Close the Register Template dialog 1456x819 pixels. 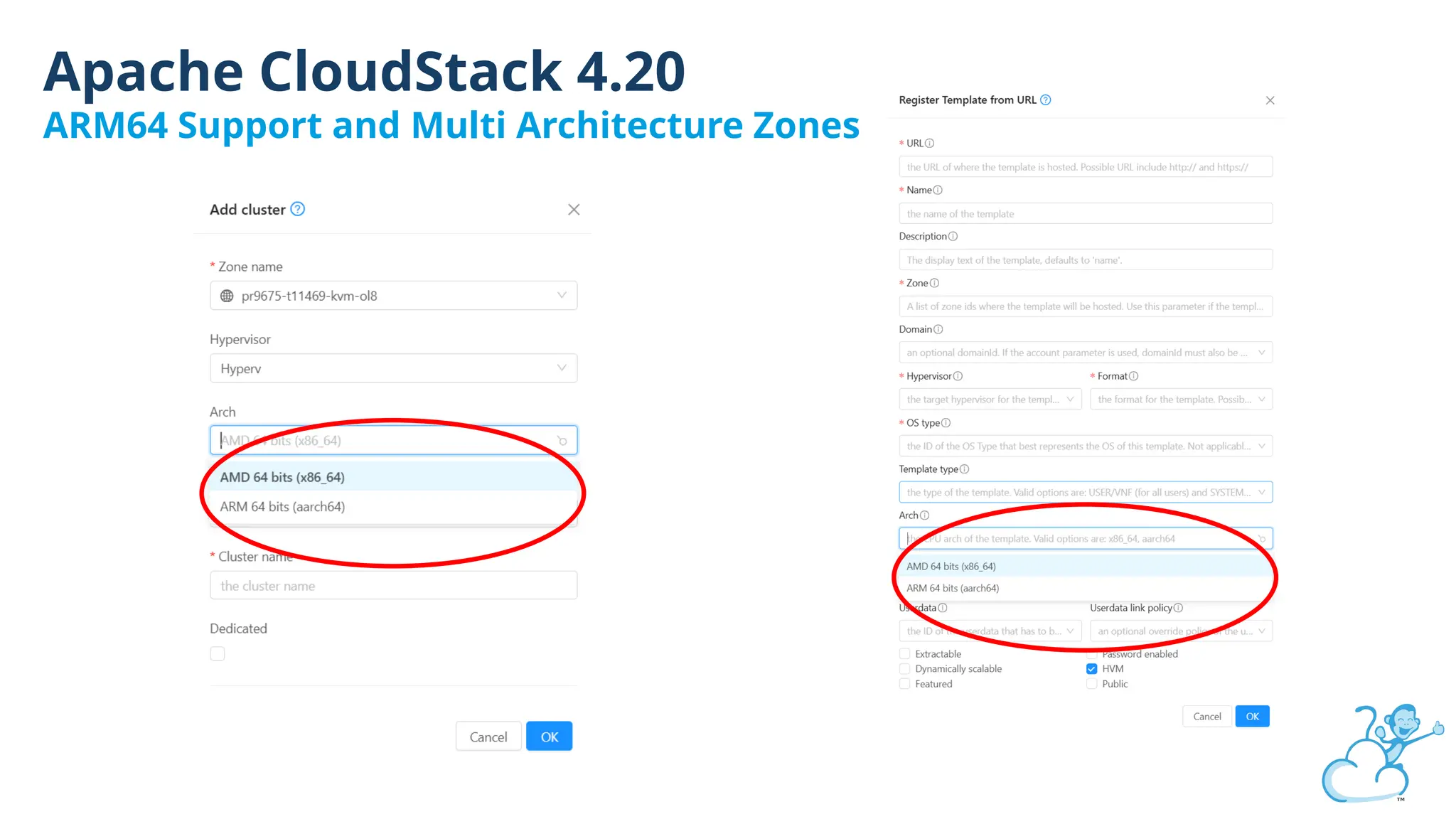(x=1270, y=100)
